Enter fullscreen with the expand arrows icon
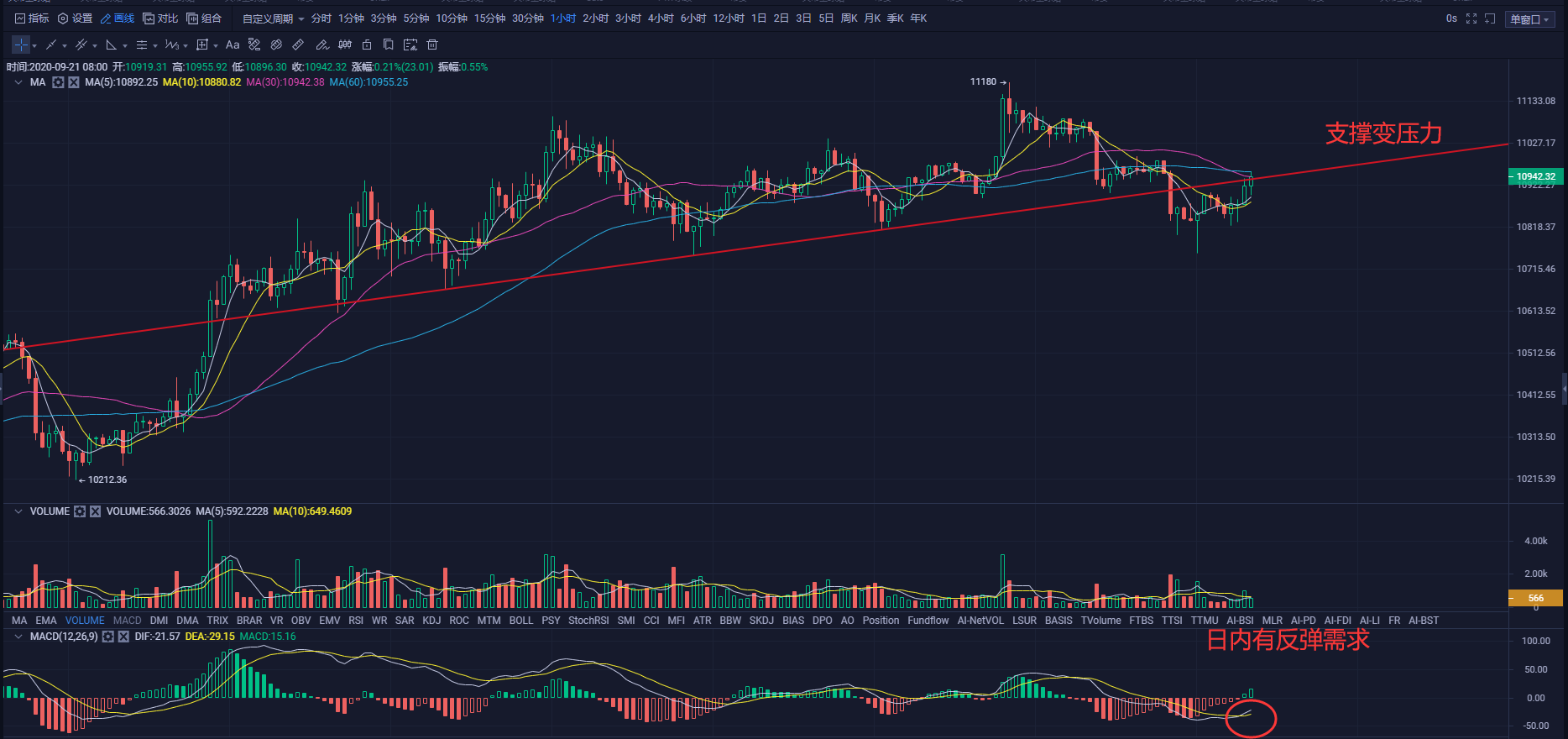 [1471, 18]
